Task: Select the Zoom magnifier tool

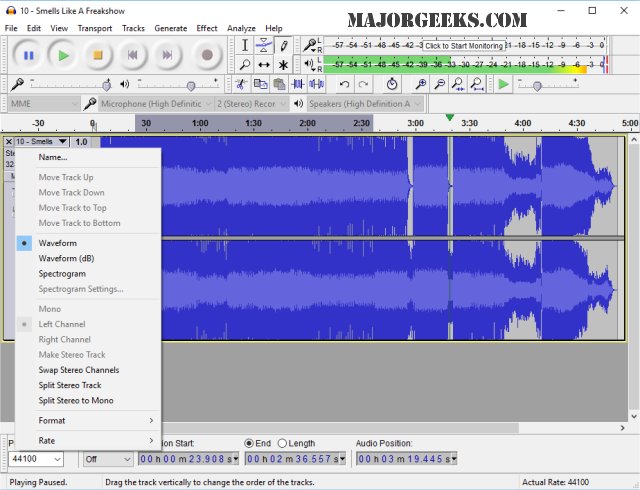Action: 244,65
